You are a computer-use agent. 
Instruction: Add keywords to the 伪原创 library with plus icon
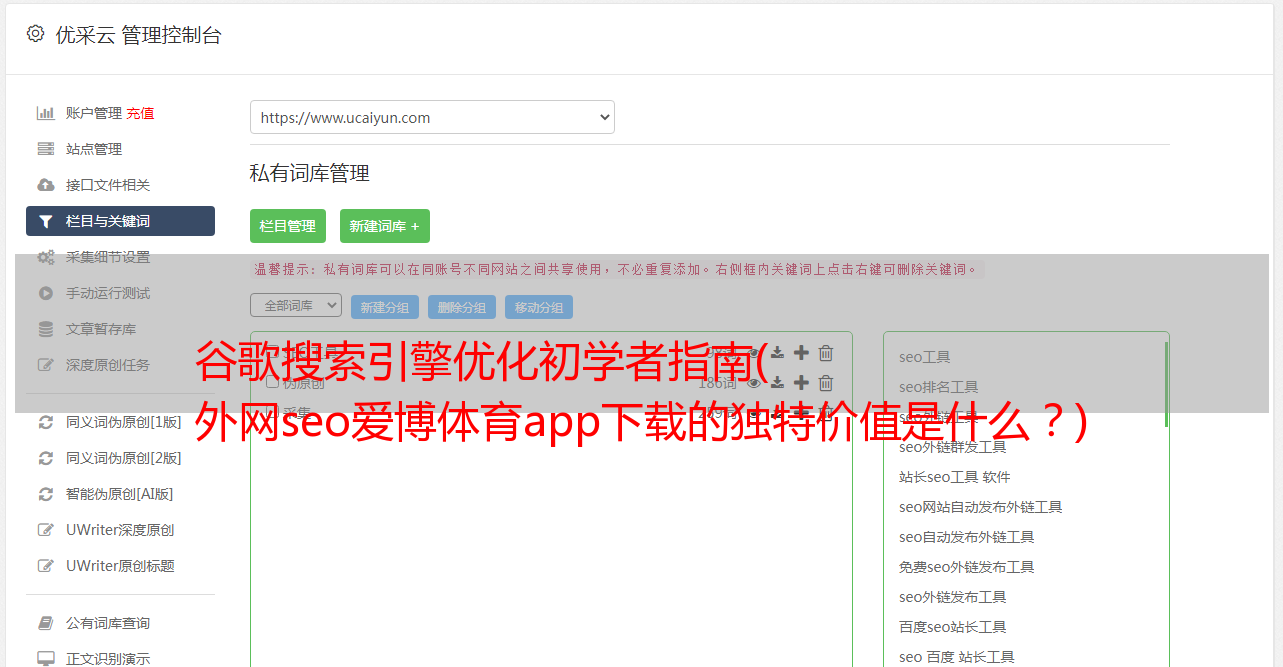[x=801, y=383]
